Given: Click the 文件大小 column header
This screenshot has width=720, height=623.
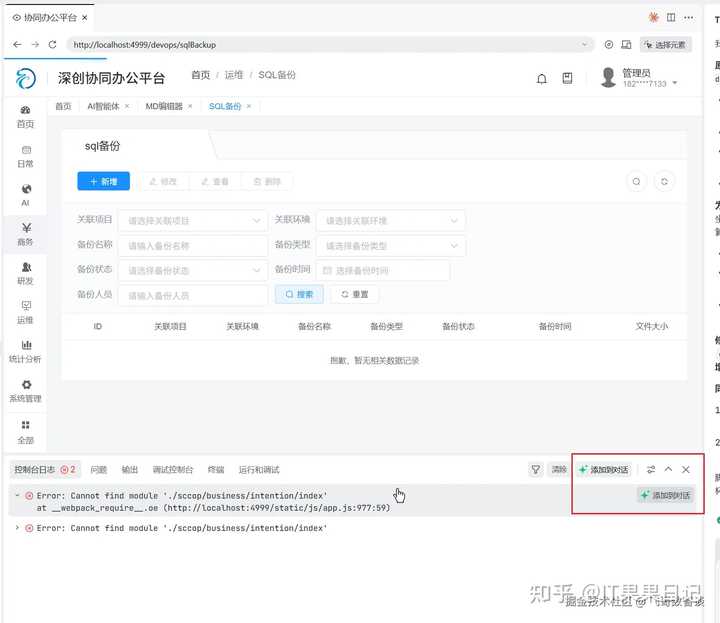Looking at the screenshot, I should [652, 326].
